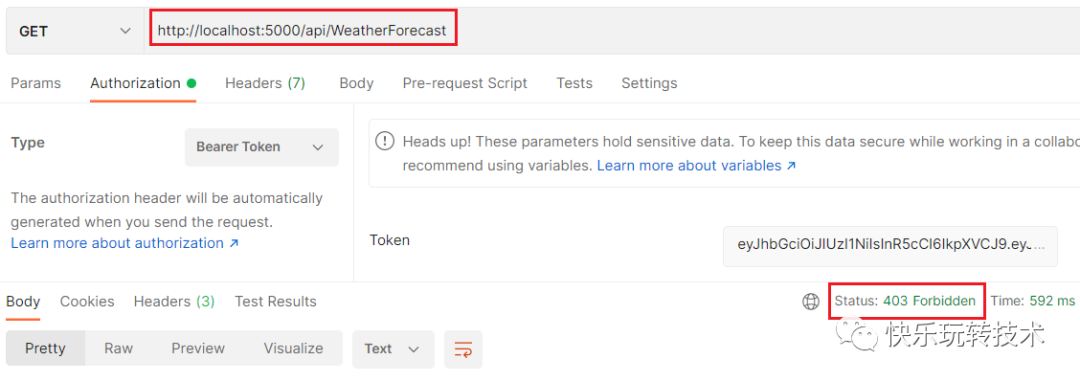Open the Learn more about variables link

point(696,166)
